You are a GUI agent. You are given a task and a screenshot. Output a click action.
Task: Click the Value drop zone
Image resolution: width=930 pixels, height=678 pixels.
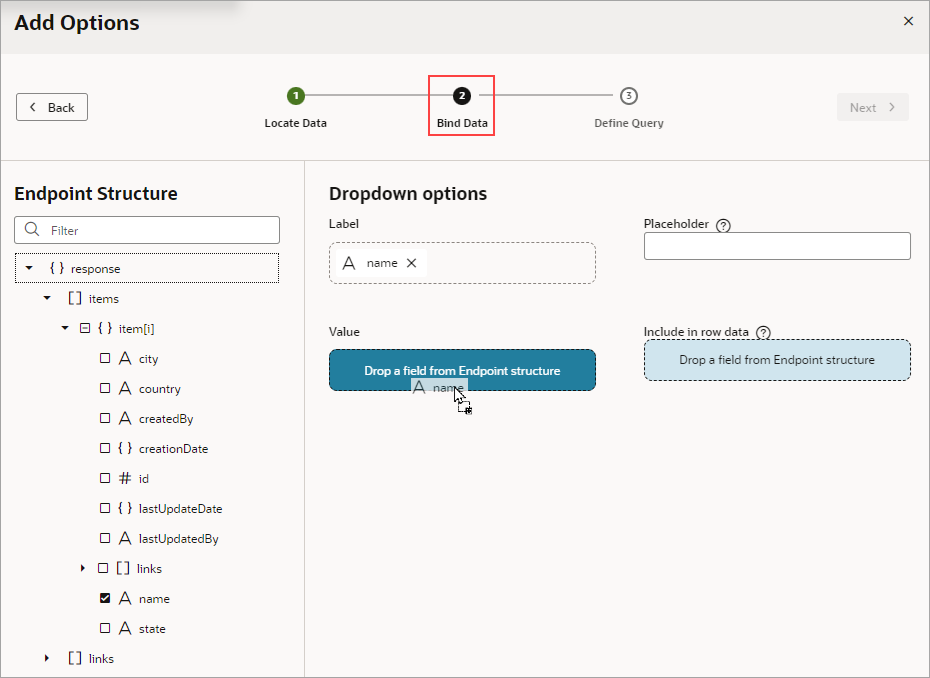pos(463,370)
